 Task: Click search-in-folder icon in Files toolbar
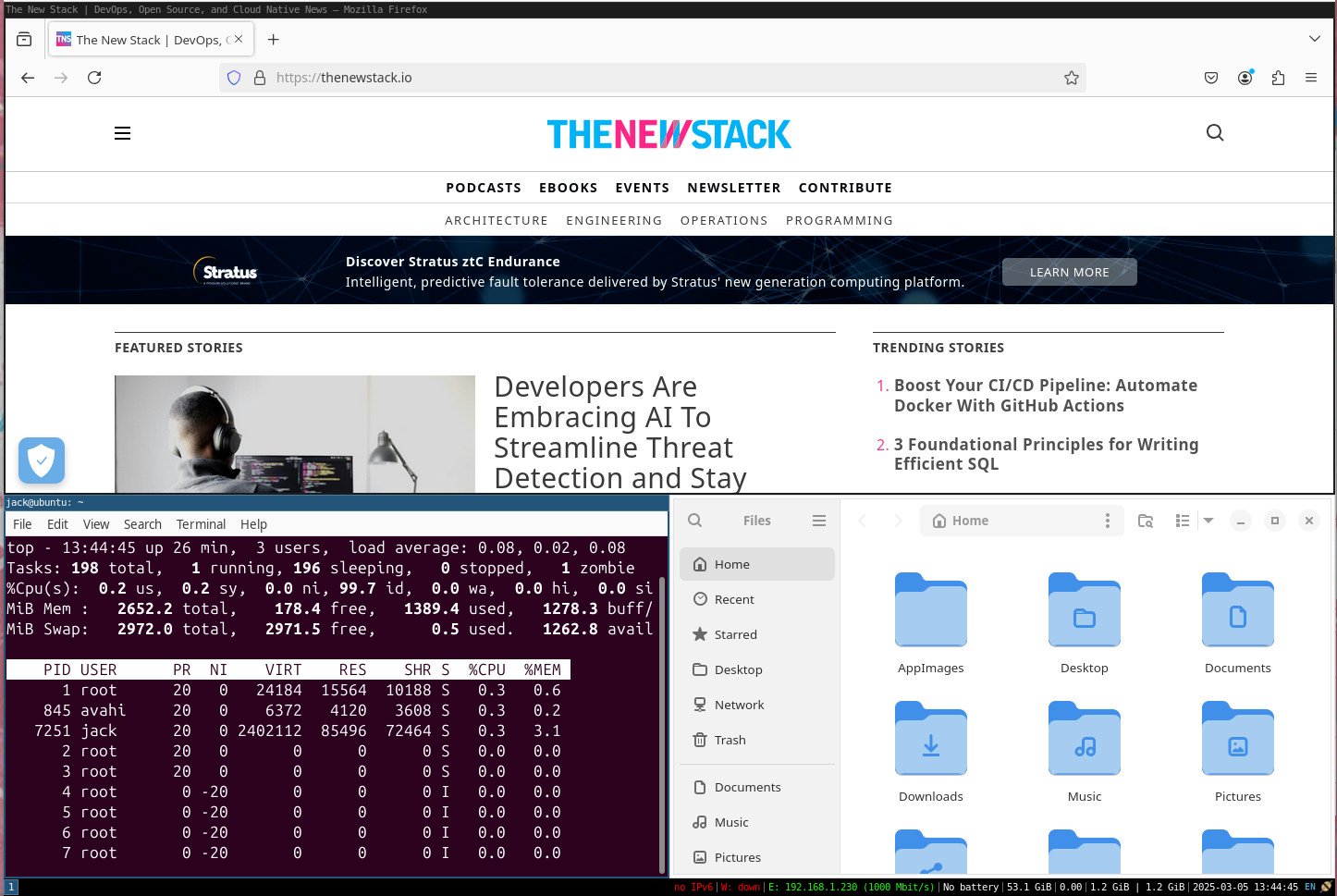(1146, 521)
